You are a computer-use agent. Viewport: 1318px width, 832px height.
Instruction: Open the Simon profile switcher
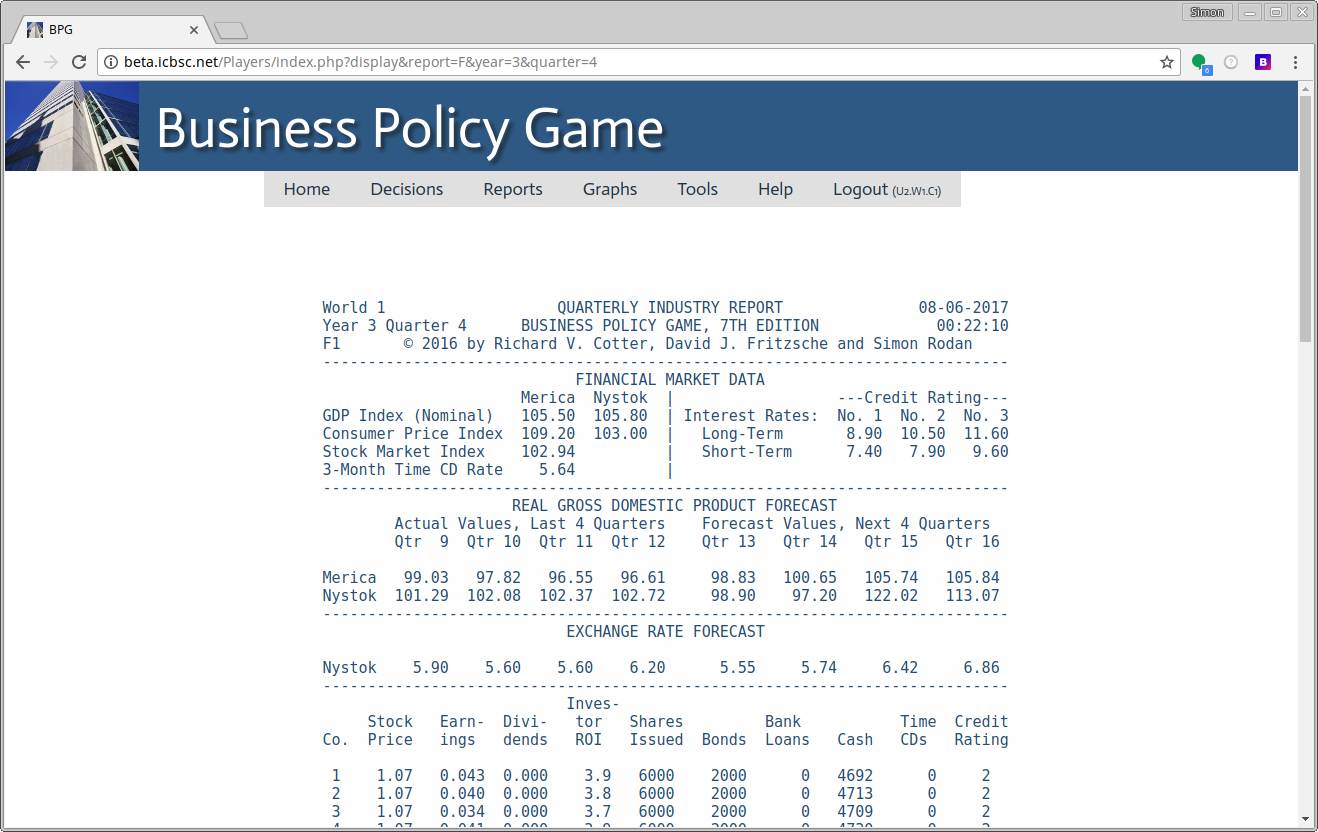point(1206,12)
